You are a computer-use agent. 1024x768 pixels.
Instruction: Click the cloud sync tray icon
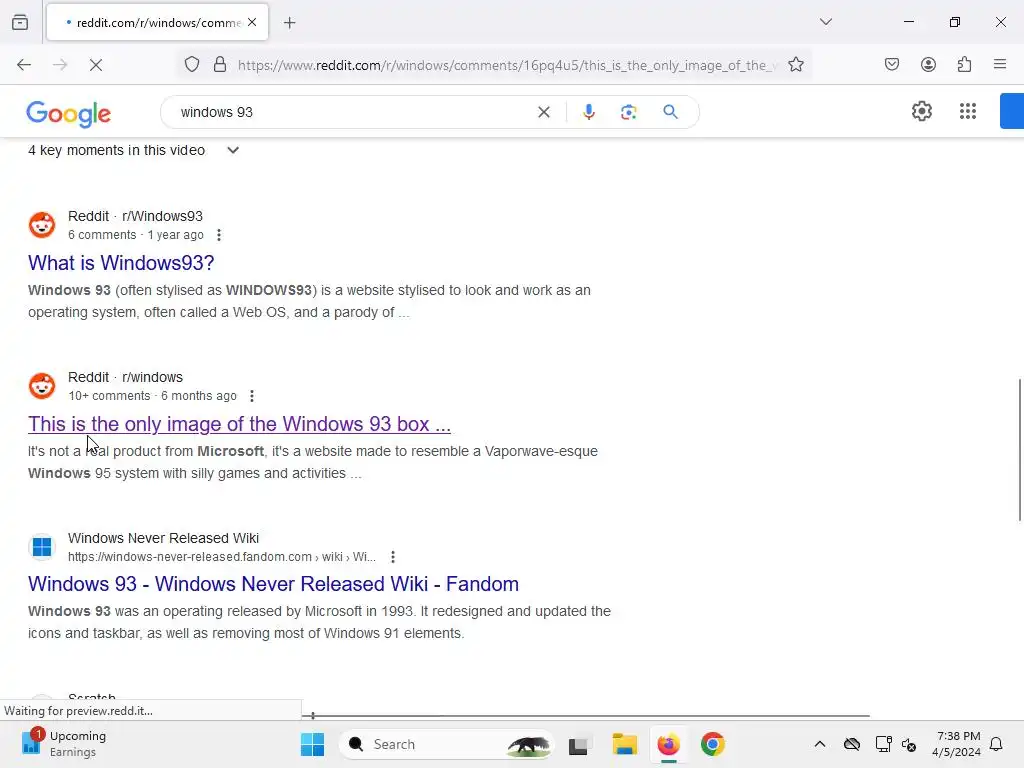[x=852, y=744]
